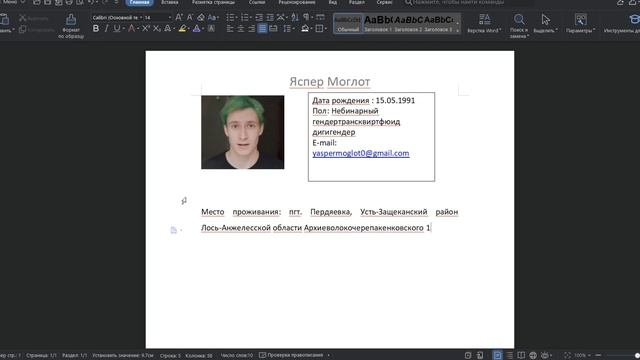The width and height of the screenshot is (640, 360).
Task: Click the distributed alignment icon
Action: coord(273,29)
